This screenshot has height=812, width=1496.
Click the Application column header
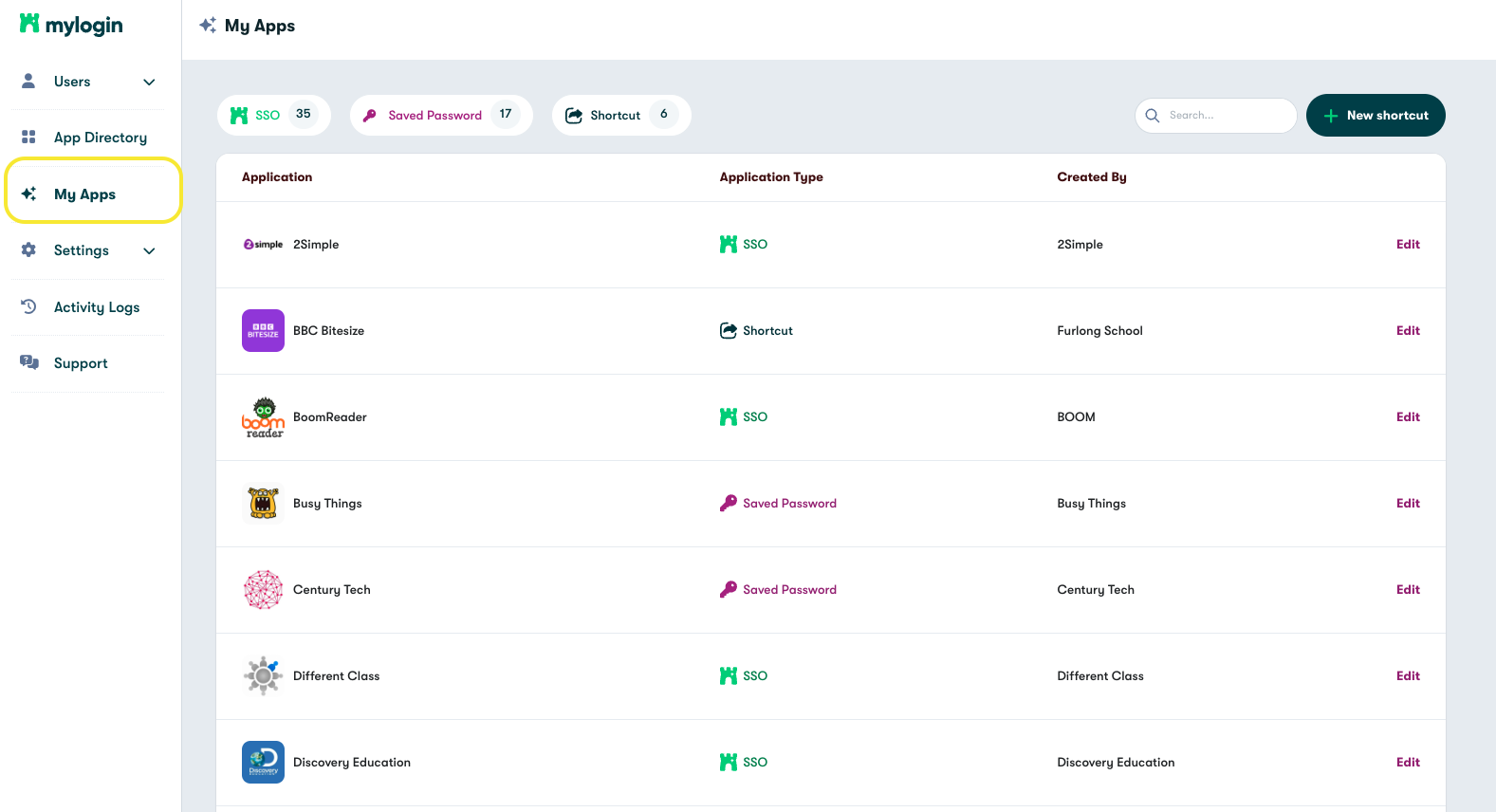277,176
